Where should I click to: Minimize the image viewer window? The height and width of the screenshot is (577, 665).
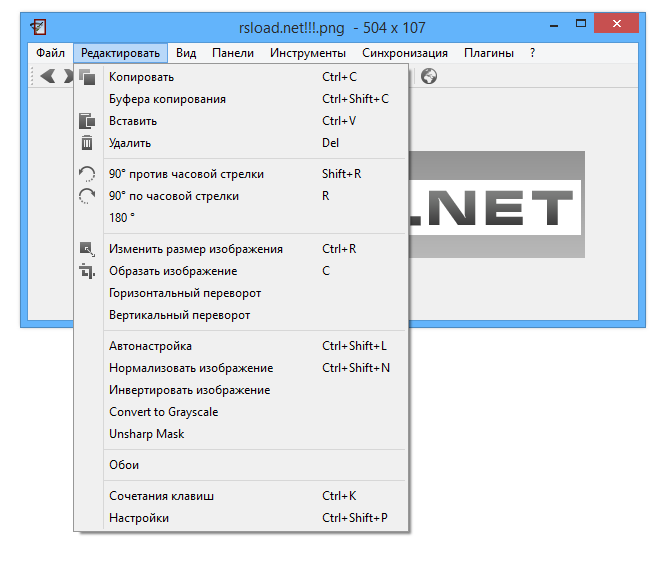coord(553,24)
